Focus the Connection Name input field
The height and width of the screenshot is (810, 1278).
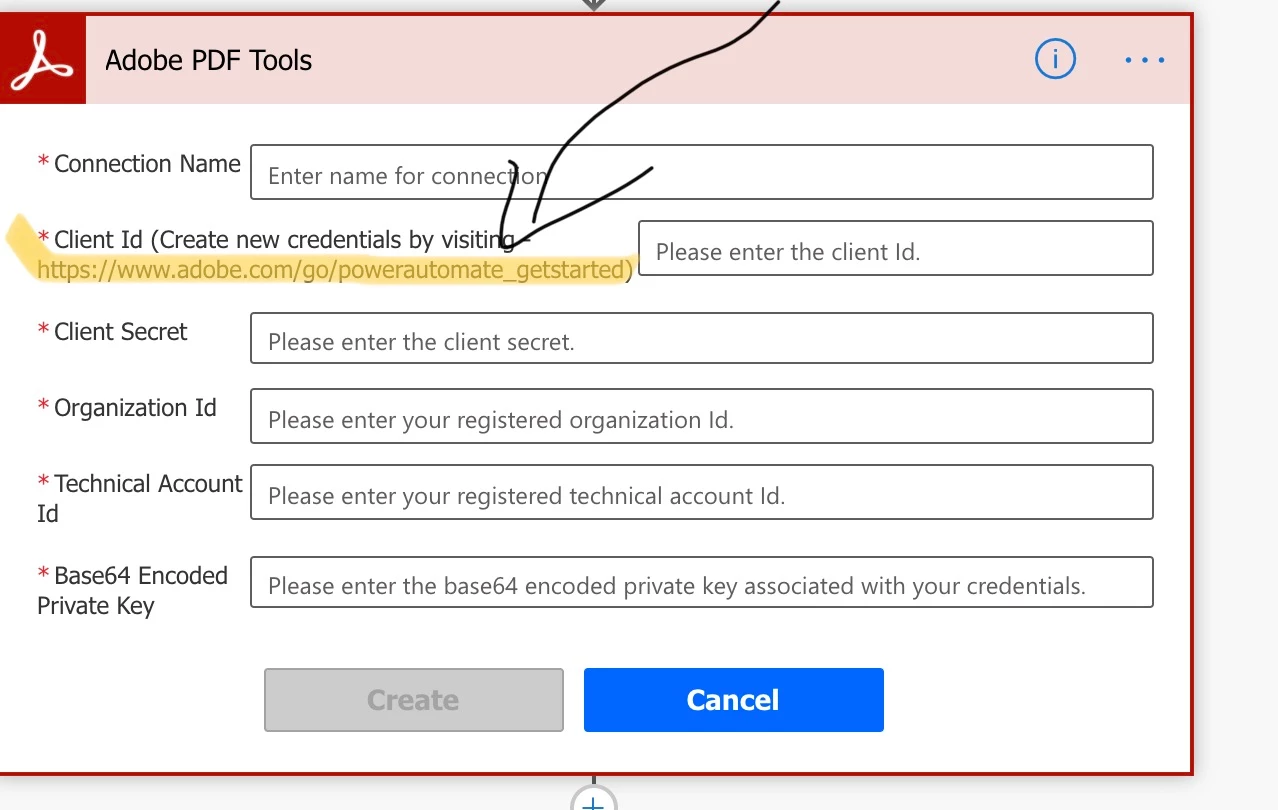702,172
